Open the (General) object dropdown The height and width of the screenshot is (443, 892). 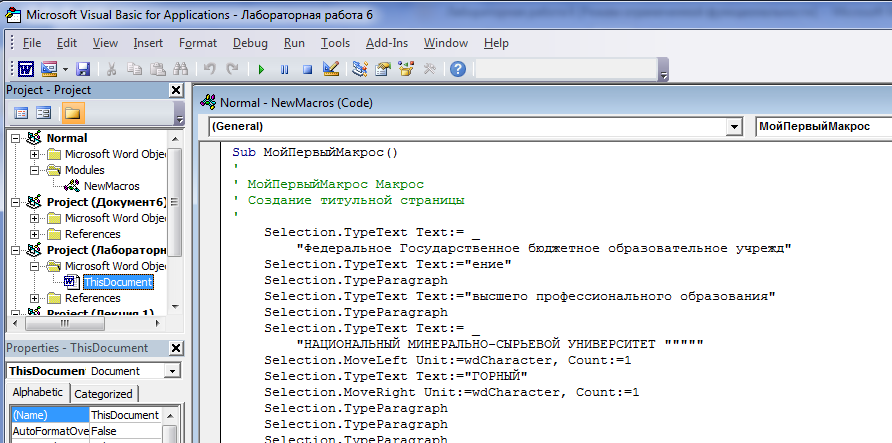pyautogui.click(x=735, y=127)
